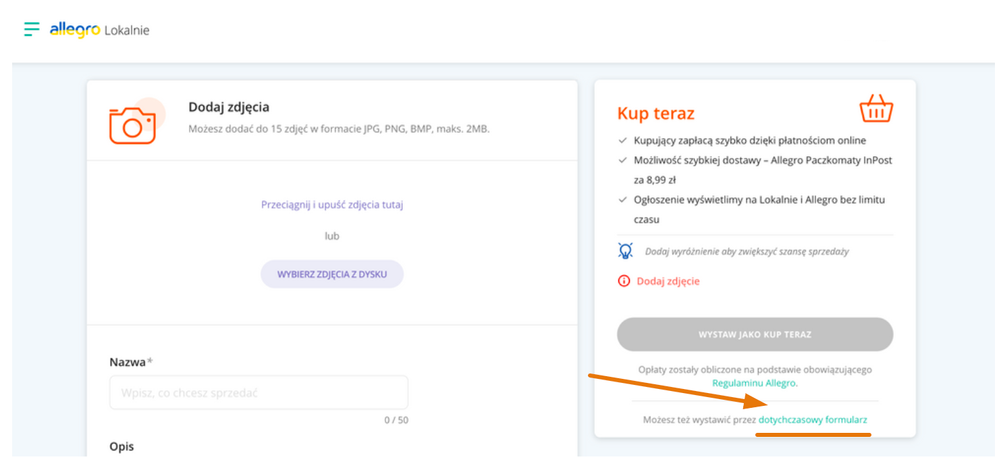Click 'Ogłoszenie wyświetlimy na Lokalnie' benefit line

pos(759,210)
